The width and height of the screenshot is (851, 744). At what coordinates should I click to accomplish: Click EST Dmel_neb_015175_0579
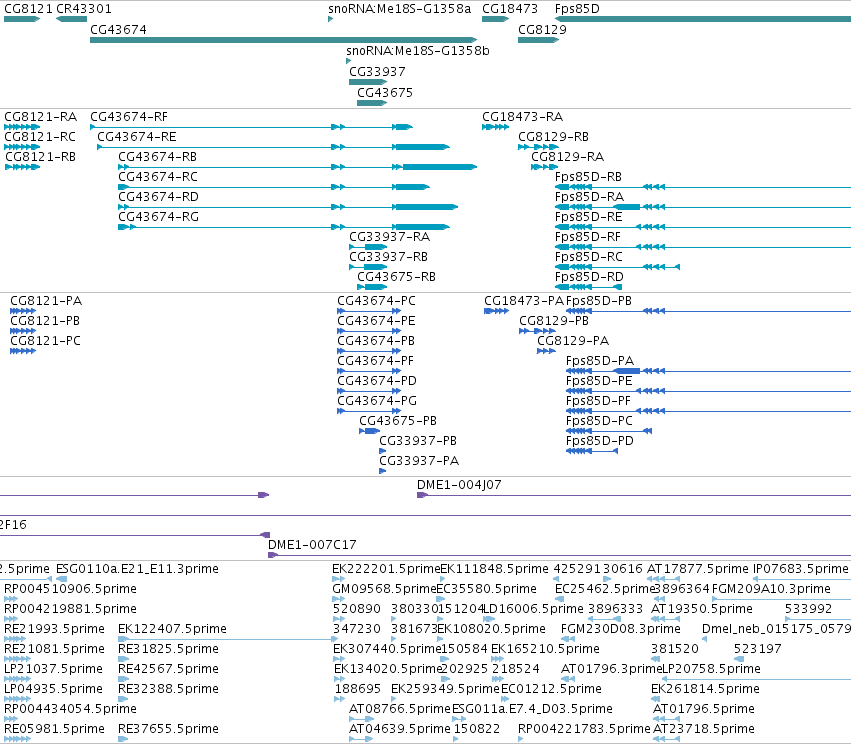776,629
